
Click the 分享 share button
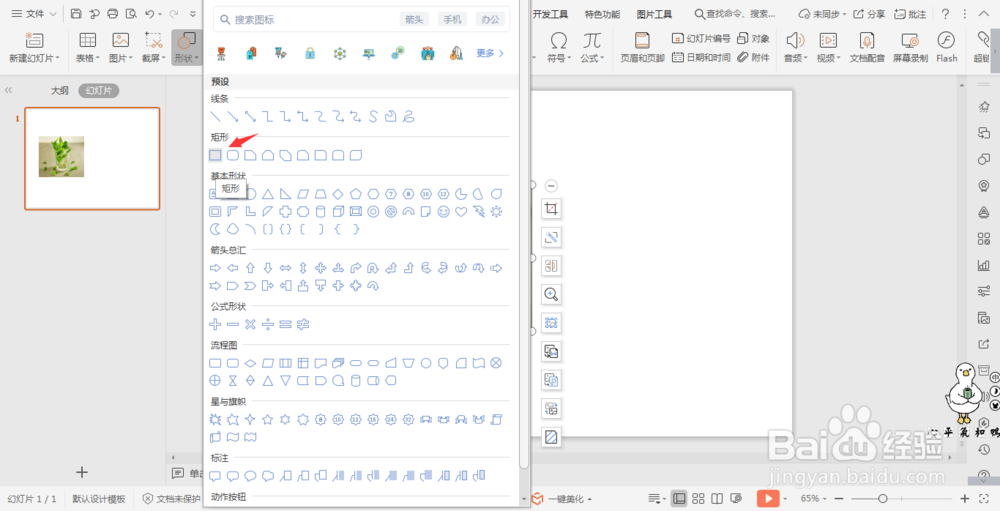click(870, 13)
